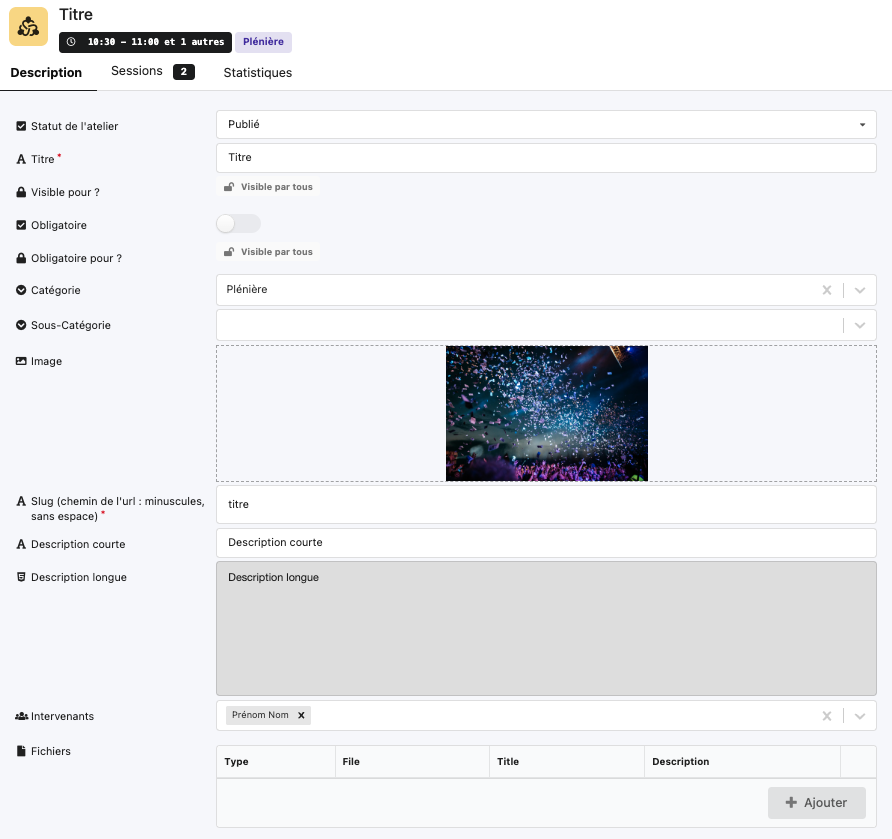Open Statut de l'atelier dropdown
The height and width of the screenshot is (839, 892).
click(546, 125)
